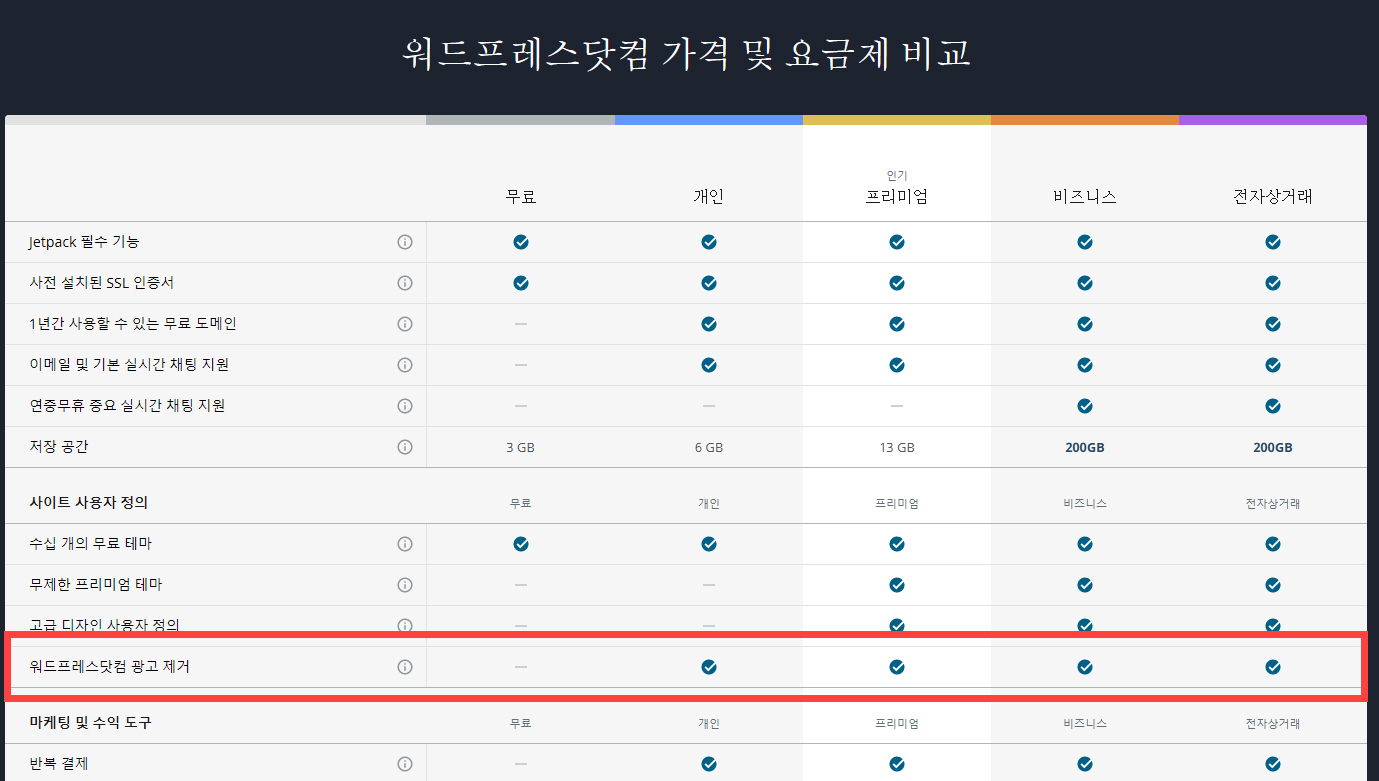The image size is (1379, 781).
Task: Click the 3 GB storage cell
Action: (x=521, y=448)
